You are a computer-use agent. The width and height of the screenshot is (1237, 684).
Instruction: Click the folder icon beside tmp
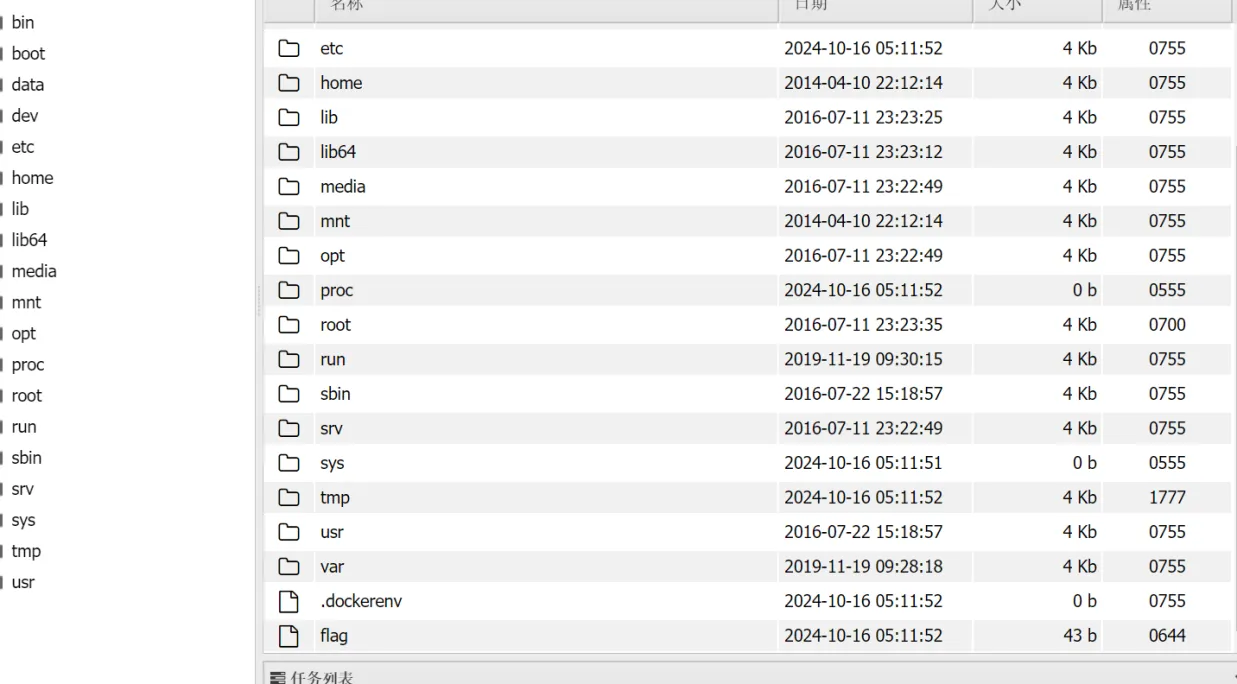click(x=289, y=497)
